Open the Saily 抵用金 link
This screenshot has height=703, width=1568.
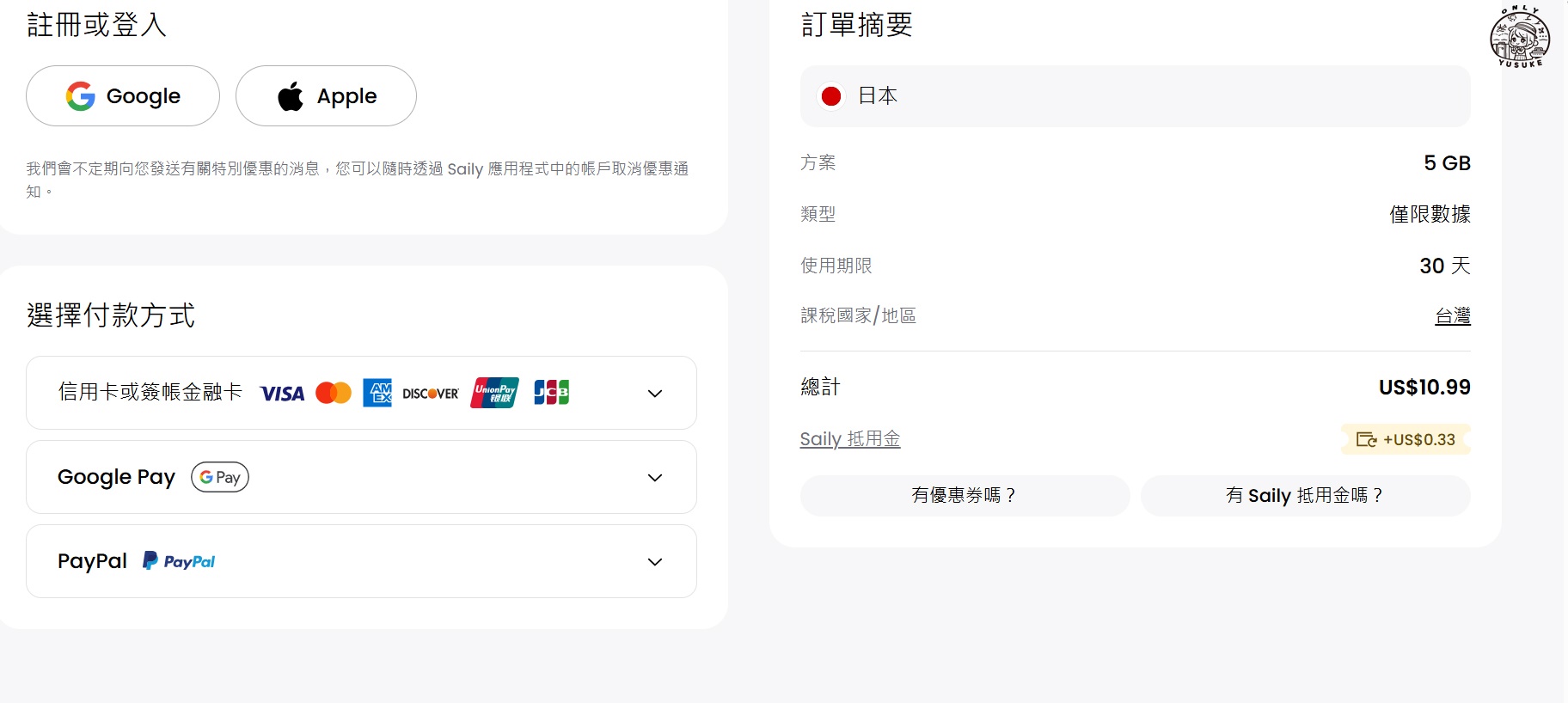point(850,439)
